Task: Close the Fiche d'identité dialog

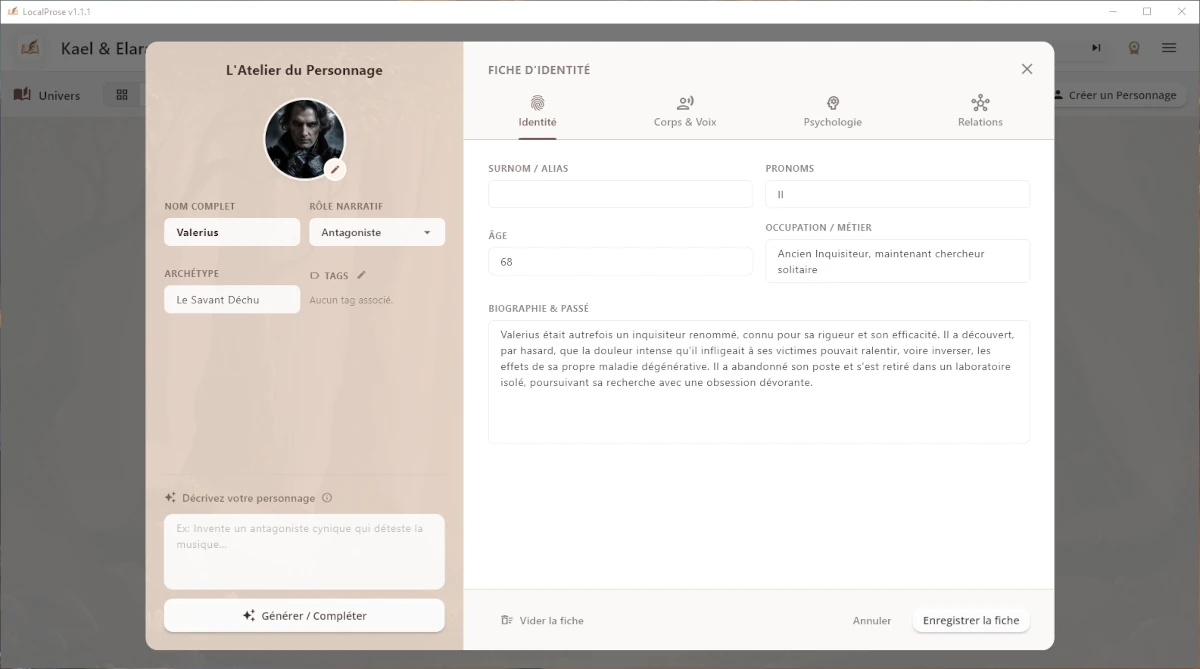Action: point(1026,69)
